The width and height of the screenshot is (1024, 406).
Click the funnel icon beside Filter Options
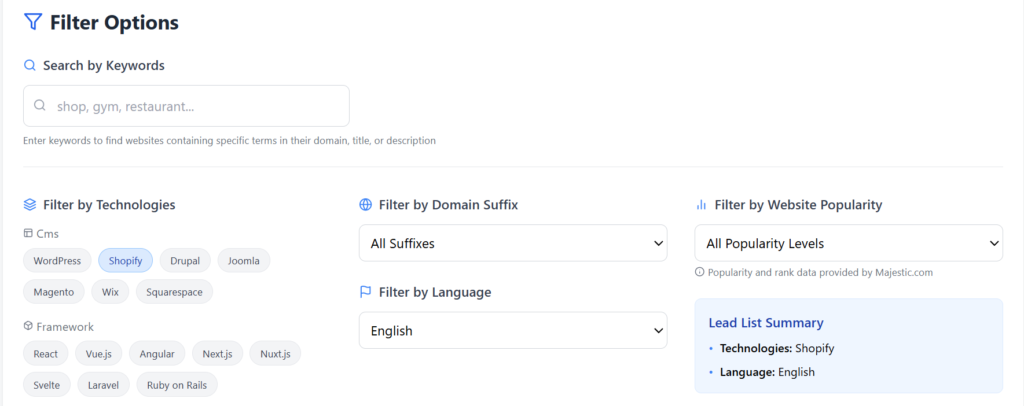coord(33,22)
